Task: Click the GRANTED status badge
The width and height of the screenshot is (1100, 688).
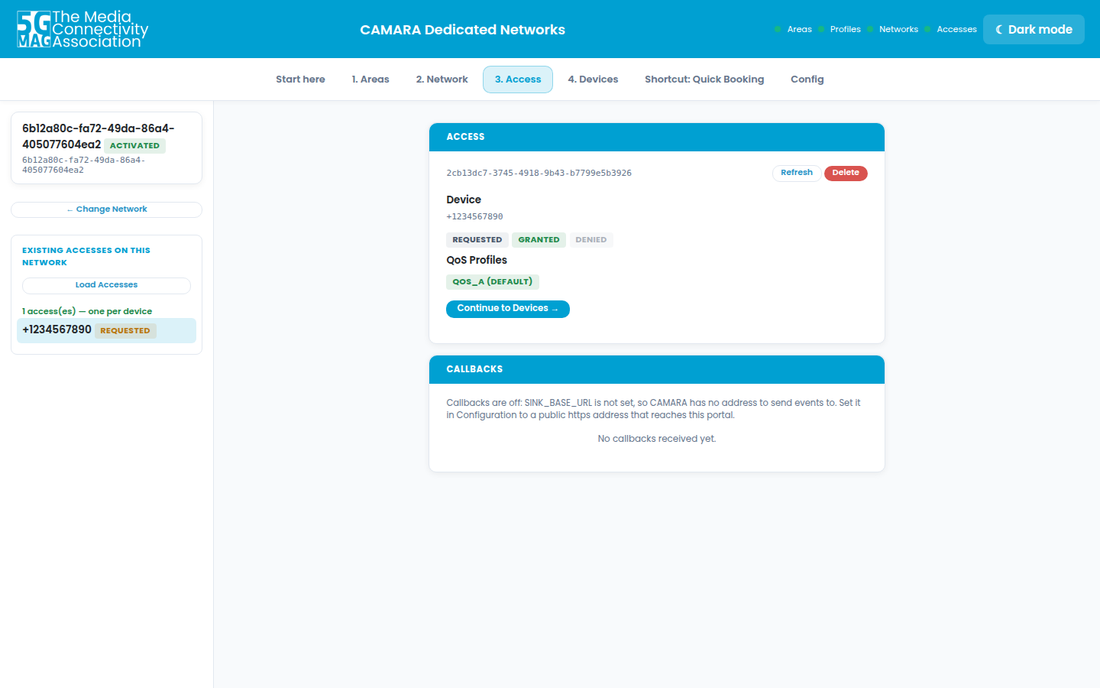Action: pyautogui.click(x=539, y=240)
